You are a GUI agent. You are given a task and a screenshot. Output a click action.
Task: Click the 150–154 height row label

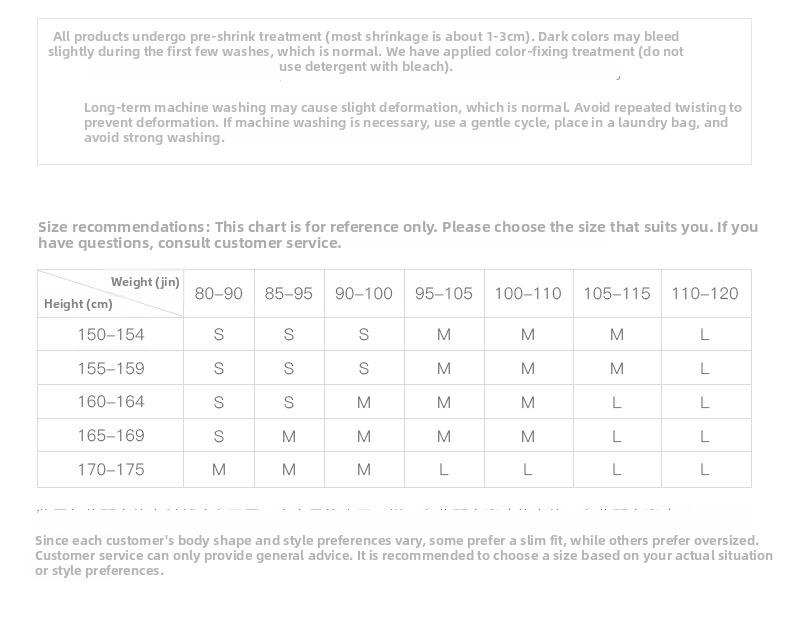111,334
